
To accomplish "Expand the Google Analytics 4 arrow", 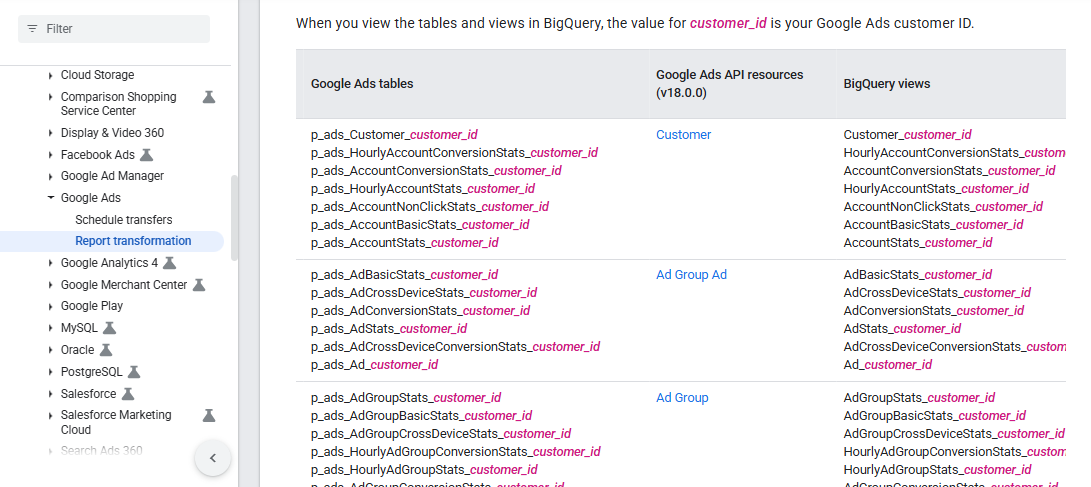I will point(50,263).
